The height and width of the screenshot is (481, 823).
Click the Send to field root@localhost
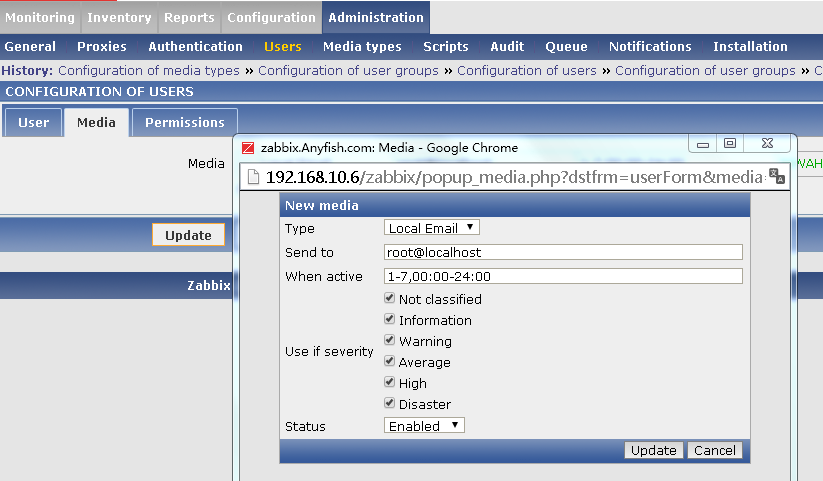tap(563, 252)
